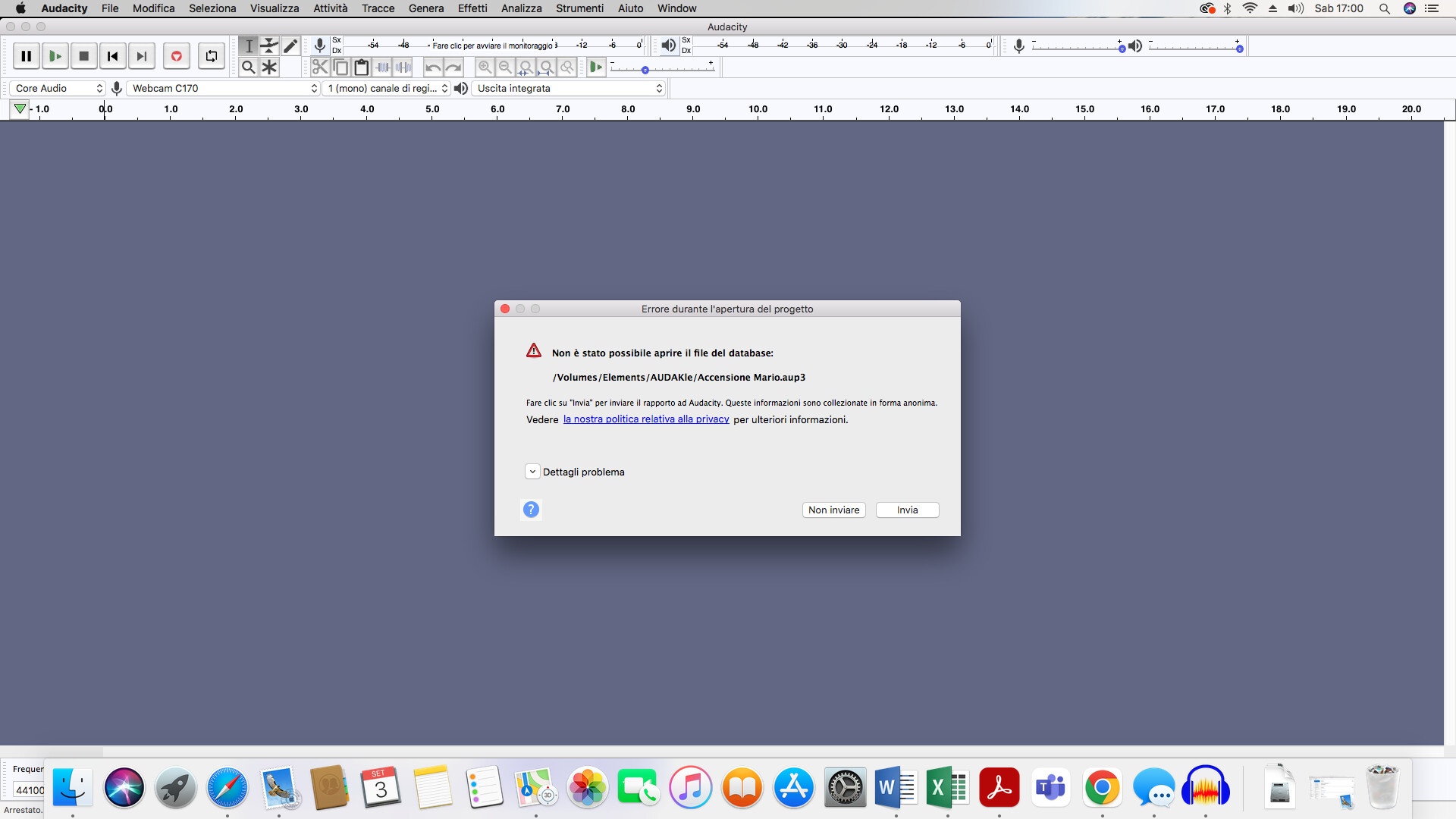1456x819 pixels.
Task: Click the Play-at-speed green button
Action: click(596, 67)
